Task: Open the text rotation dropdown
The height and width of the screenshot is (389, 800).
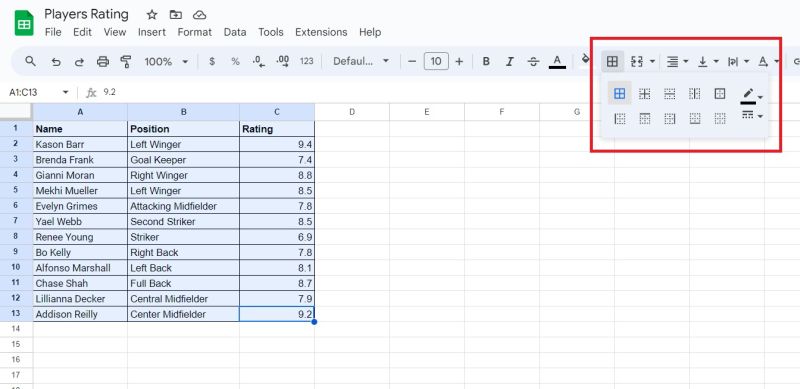Action: 769,62
